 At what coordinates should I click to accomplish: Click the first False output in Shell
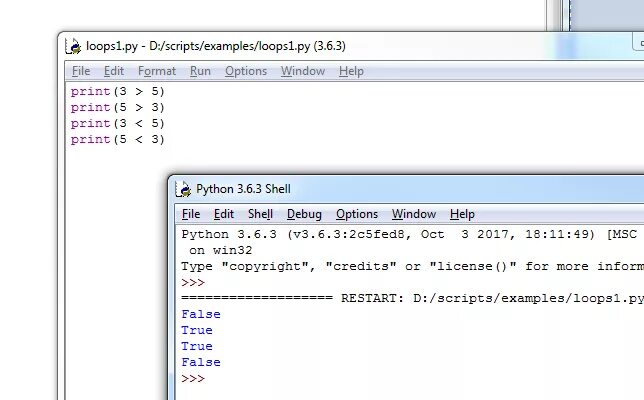click(201, 314)
